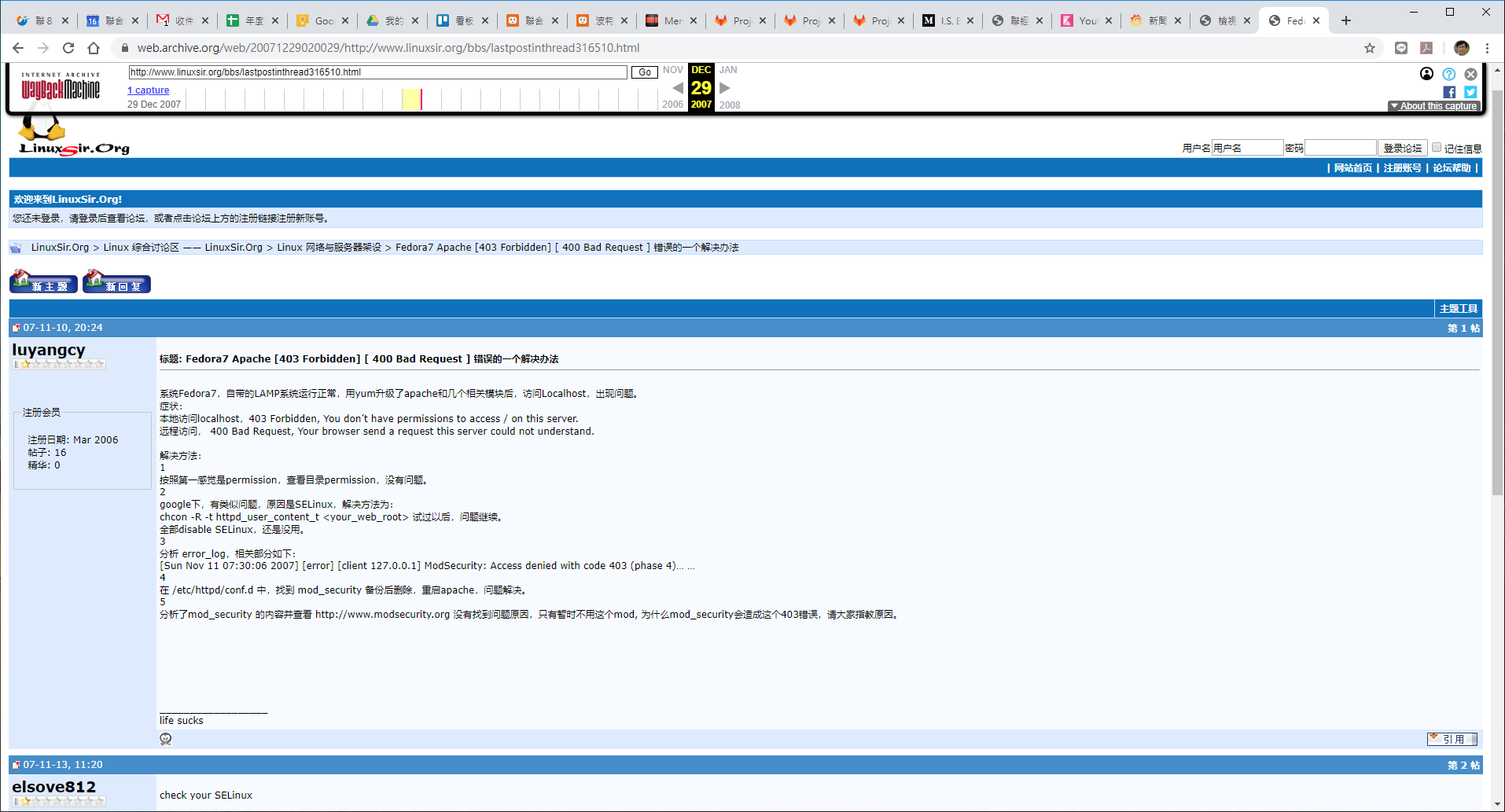The height and width of the screenshot is (812, 1505).
Task: Switch to the Google Drive tab
Action: click(x=391, y=20)
